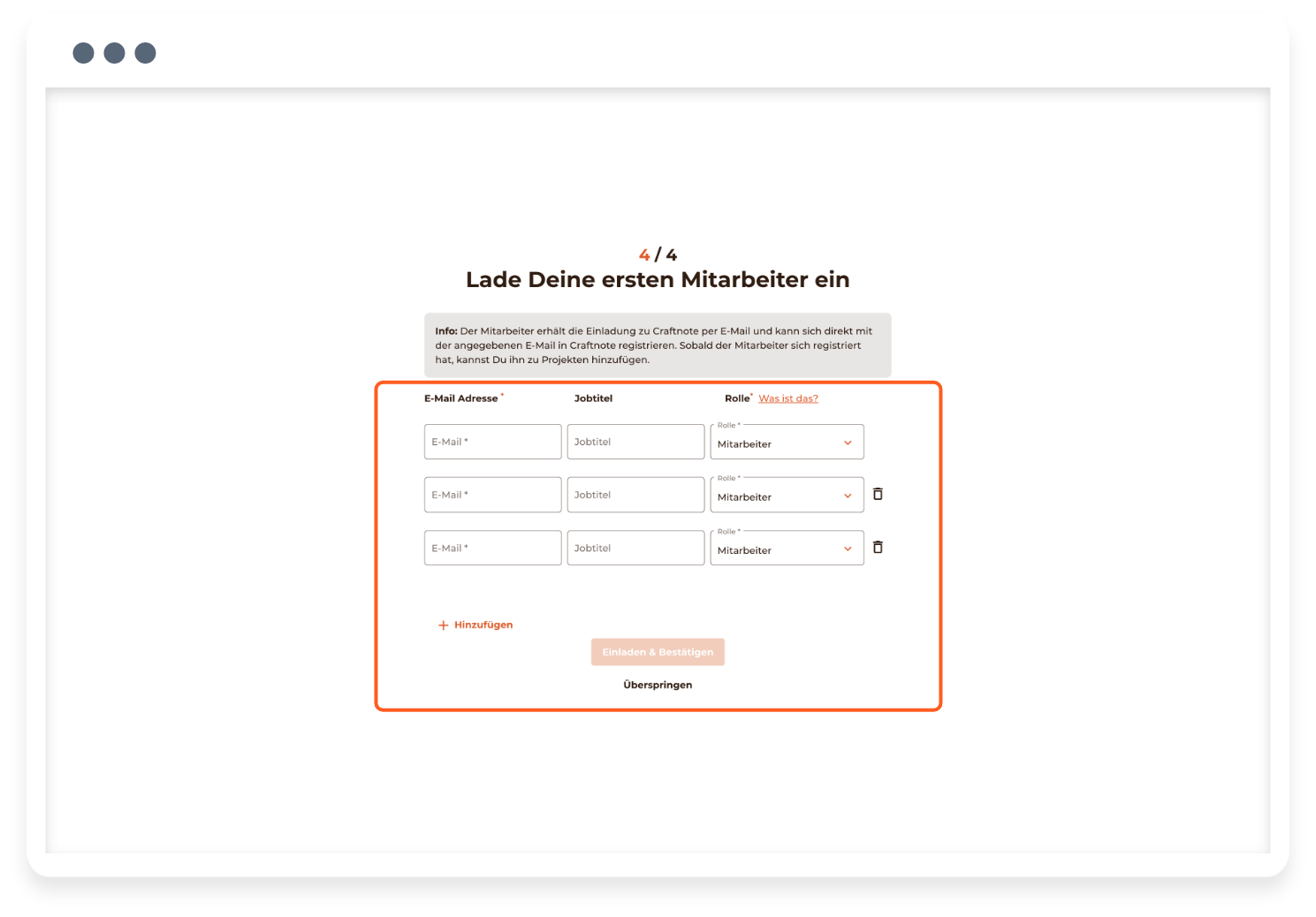Click the plus Hinzufügen button to add row

point(475,625)
